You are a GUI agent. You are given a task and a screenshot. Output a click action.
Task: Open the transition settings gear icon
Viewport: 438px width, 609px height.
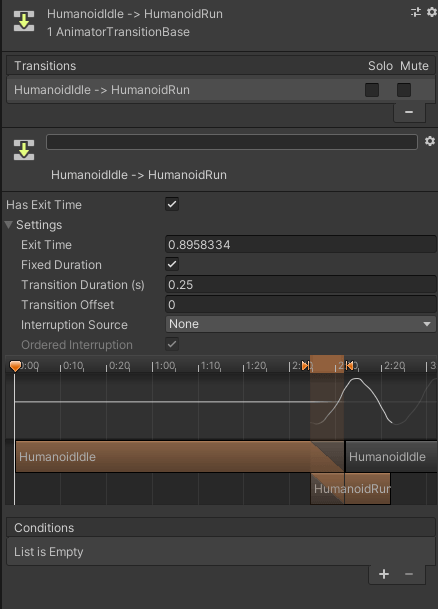(429, 141)
